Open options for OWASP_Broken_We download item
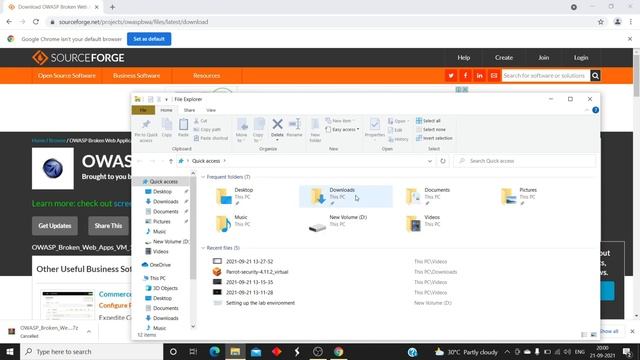Screen dimensions: 640x360 coord(89,331)
